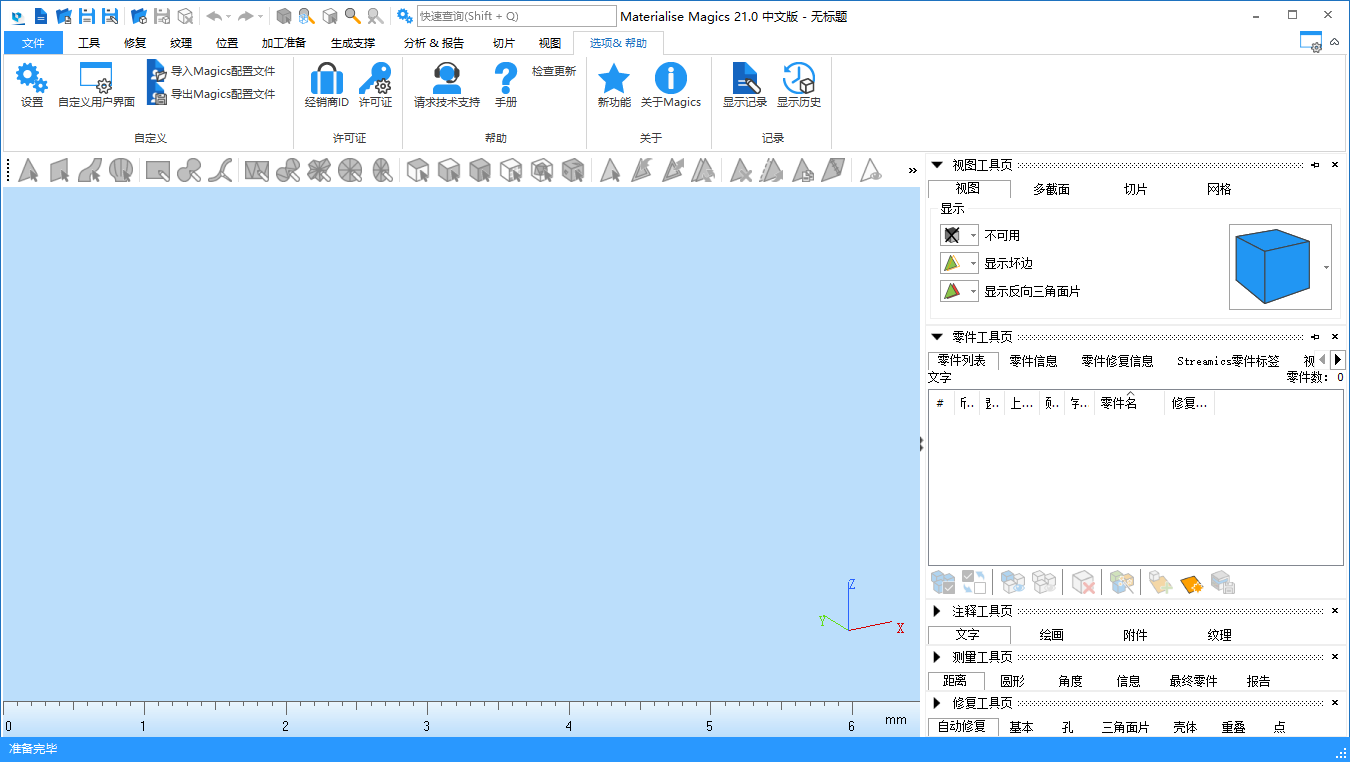Image resolution: width=1350 pixels, height=762 pixels.
Task: Collapse the 视图工具页 panel triangle
Action: [937, 165]
